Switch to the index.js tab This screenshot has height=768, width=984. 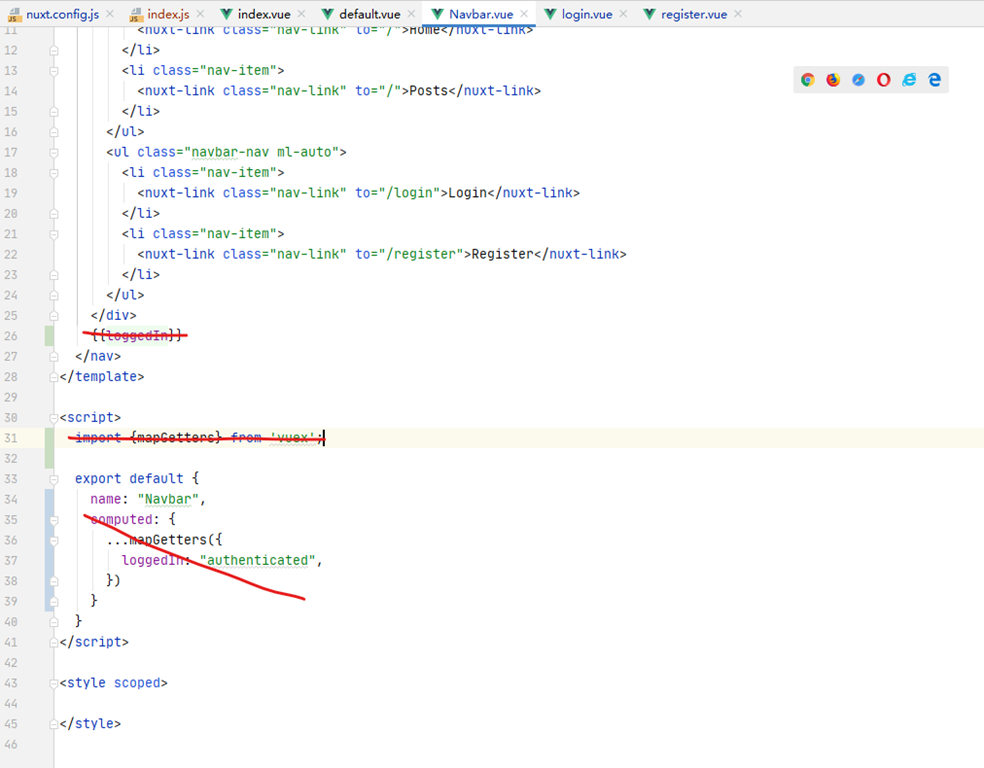(168, 14)
